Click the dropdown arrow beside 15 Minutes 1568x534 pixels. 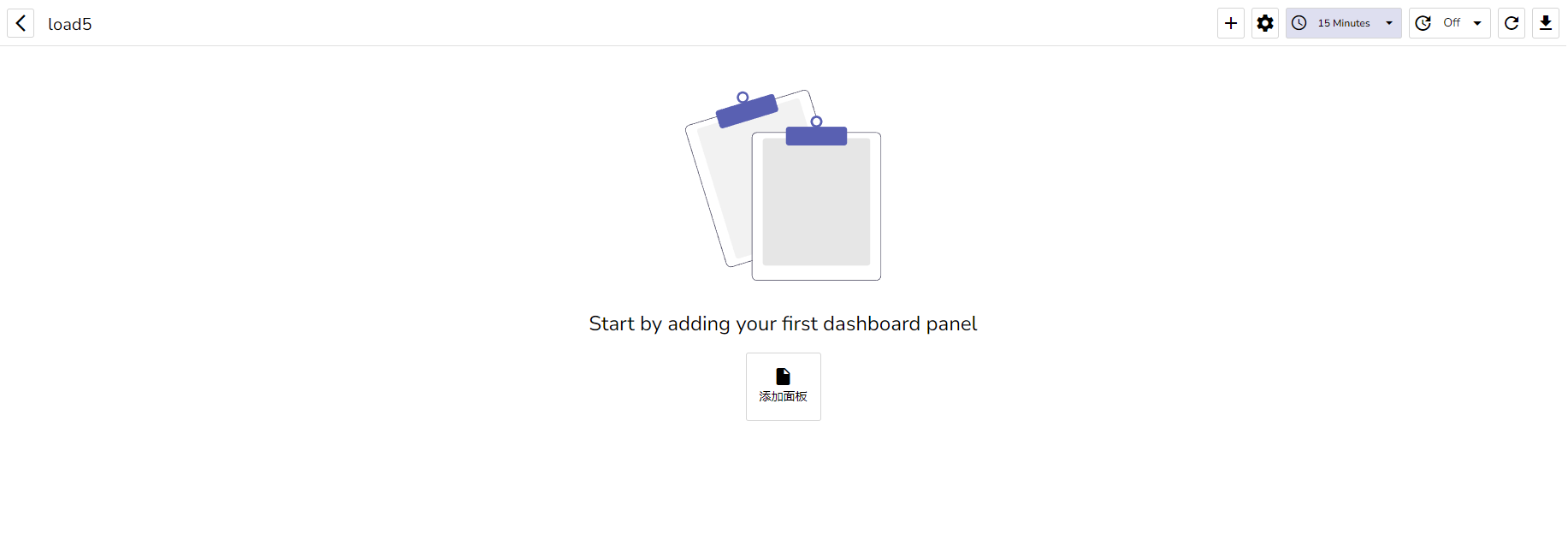(x=1388, y=23)
